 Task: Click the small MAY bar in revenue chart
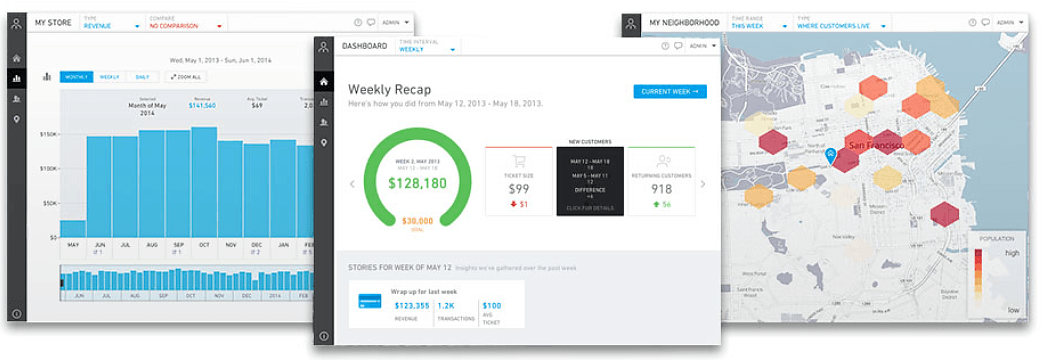coord(73,229)
